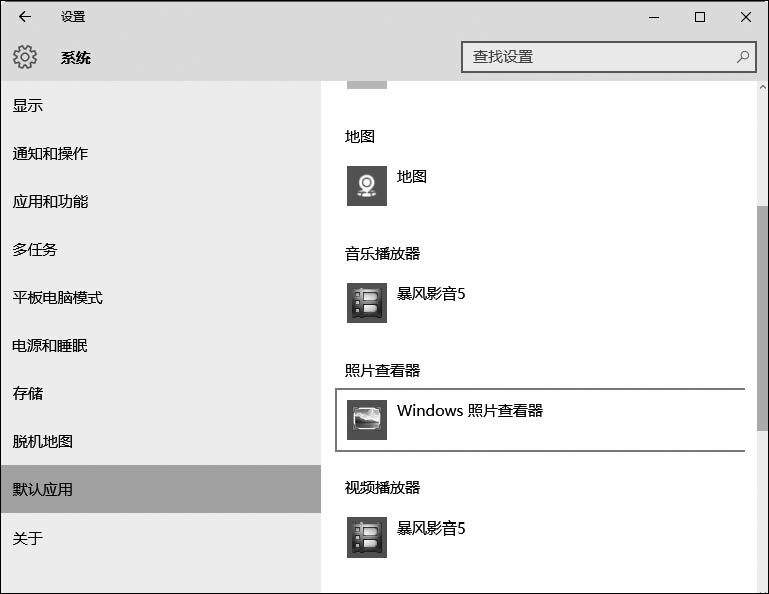Open the 显示 settings page
The image size is (769, 594).
[161, 105]
